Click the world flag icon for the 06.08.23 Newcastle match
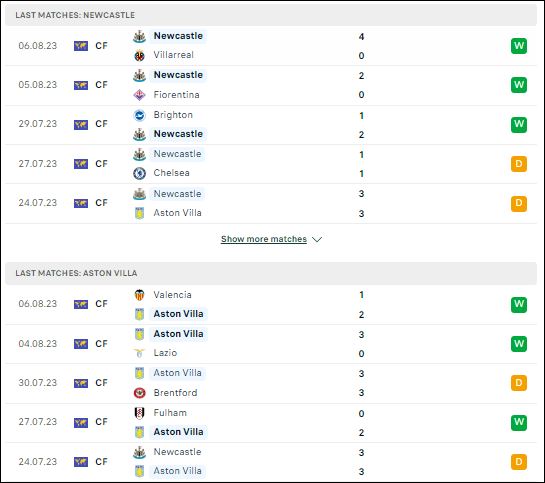 pyautogui.click(x=81, y=46)
